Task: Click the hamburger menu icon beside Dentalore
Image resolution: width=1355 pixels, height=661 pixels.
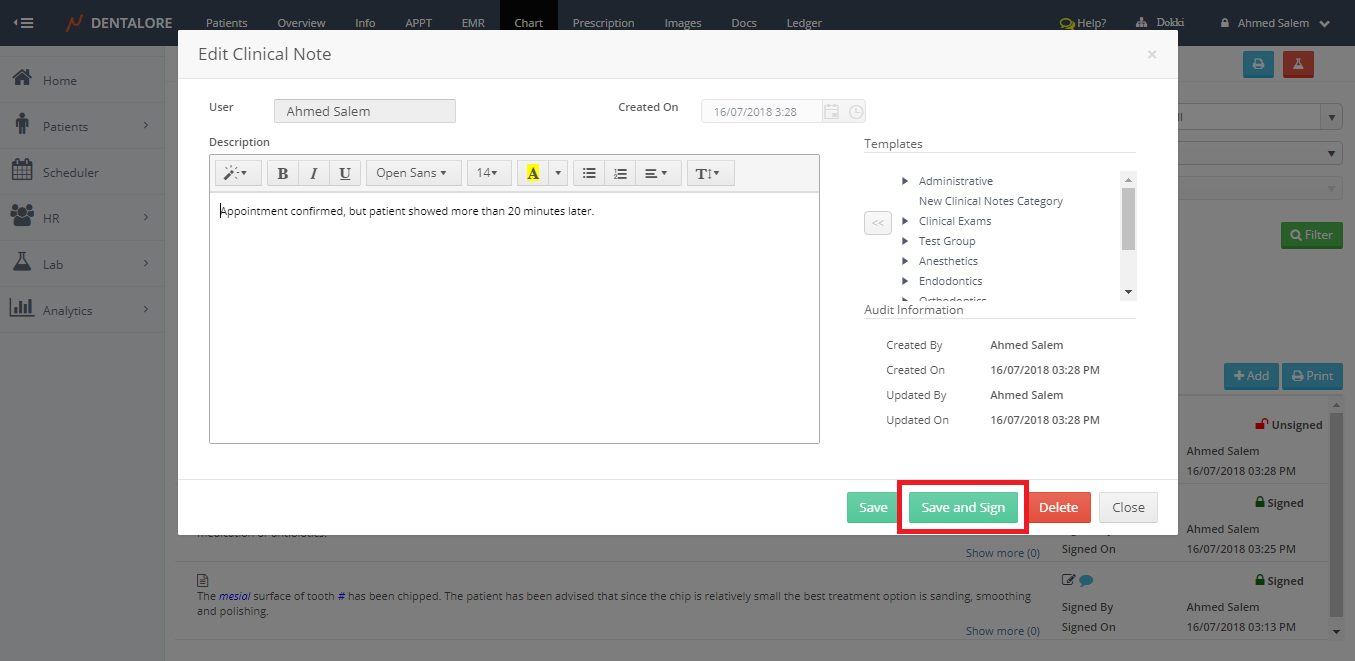Action: [x=24, y=23]
